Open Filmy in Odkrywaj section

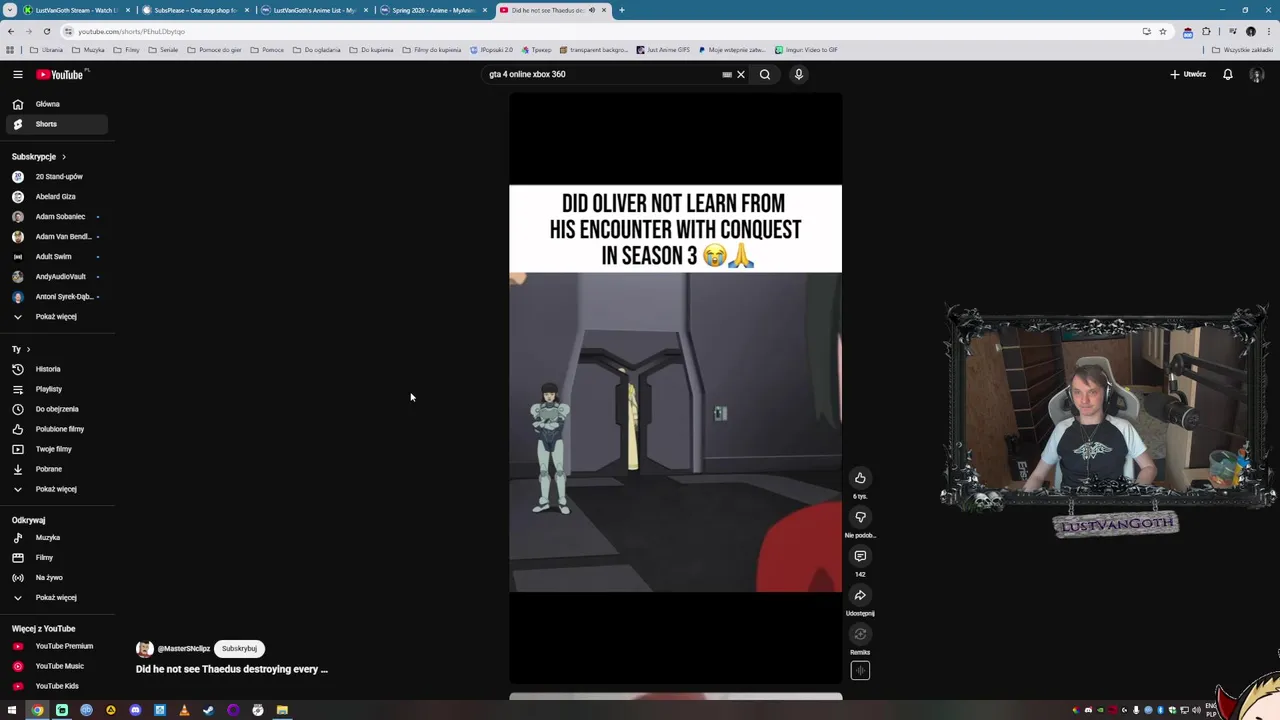coord(56,558)
